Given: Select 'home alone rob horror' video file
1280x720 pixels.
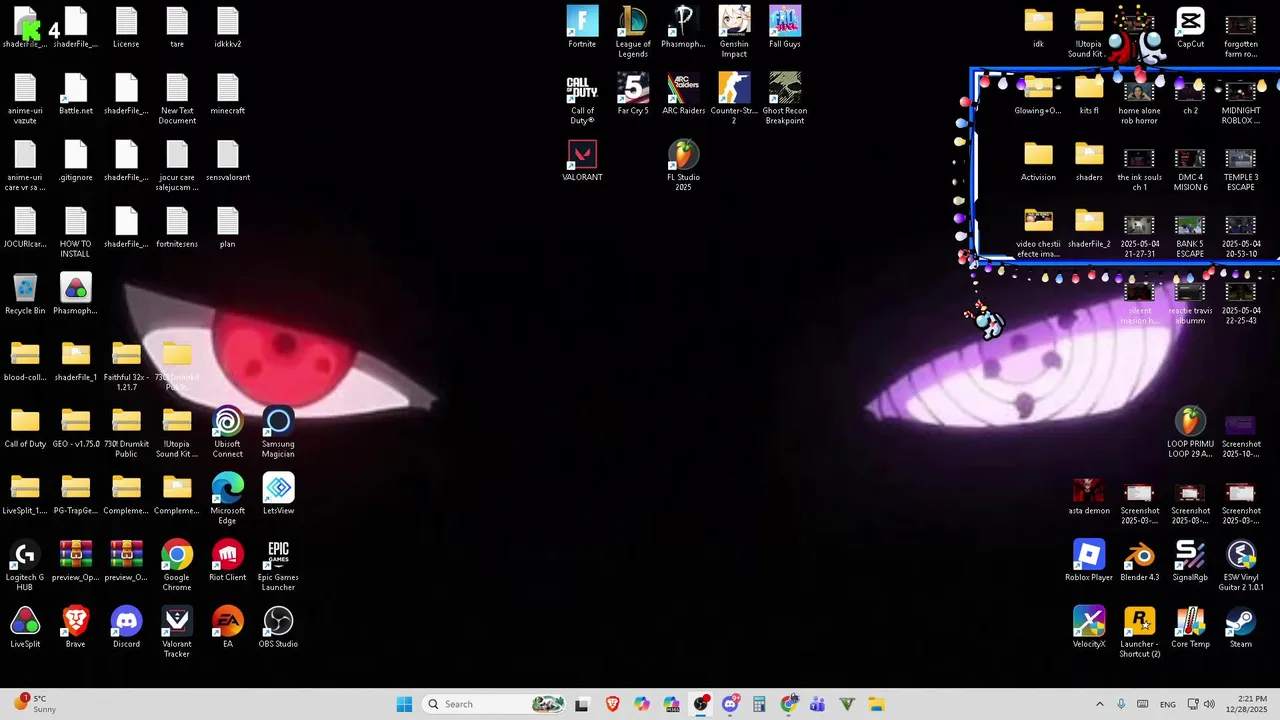Looking at the screenshot, I should tap(1139, 99).
